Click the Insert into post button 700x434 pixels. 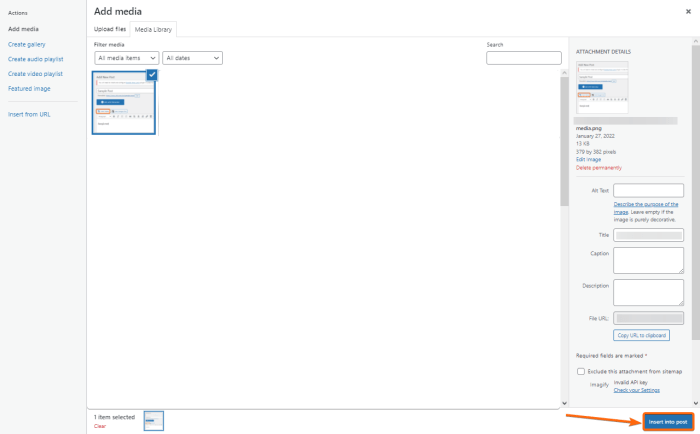click(667, 422)
